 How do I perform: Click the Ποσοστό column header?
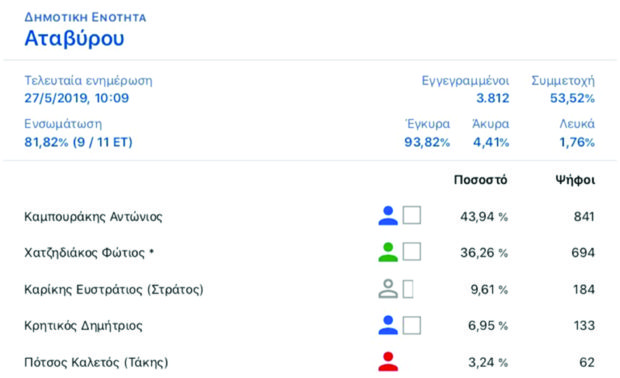click(x=480, y=180)
